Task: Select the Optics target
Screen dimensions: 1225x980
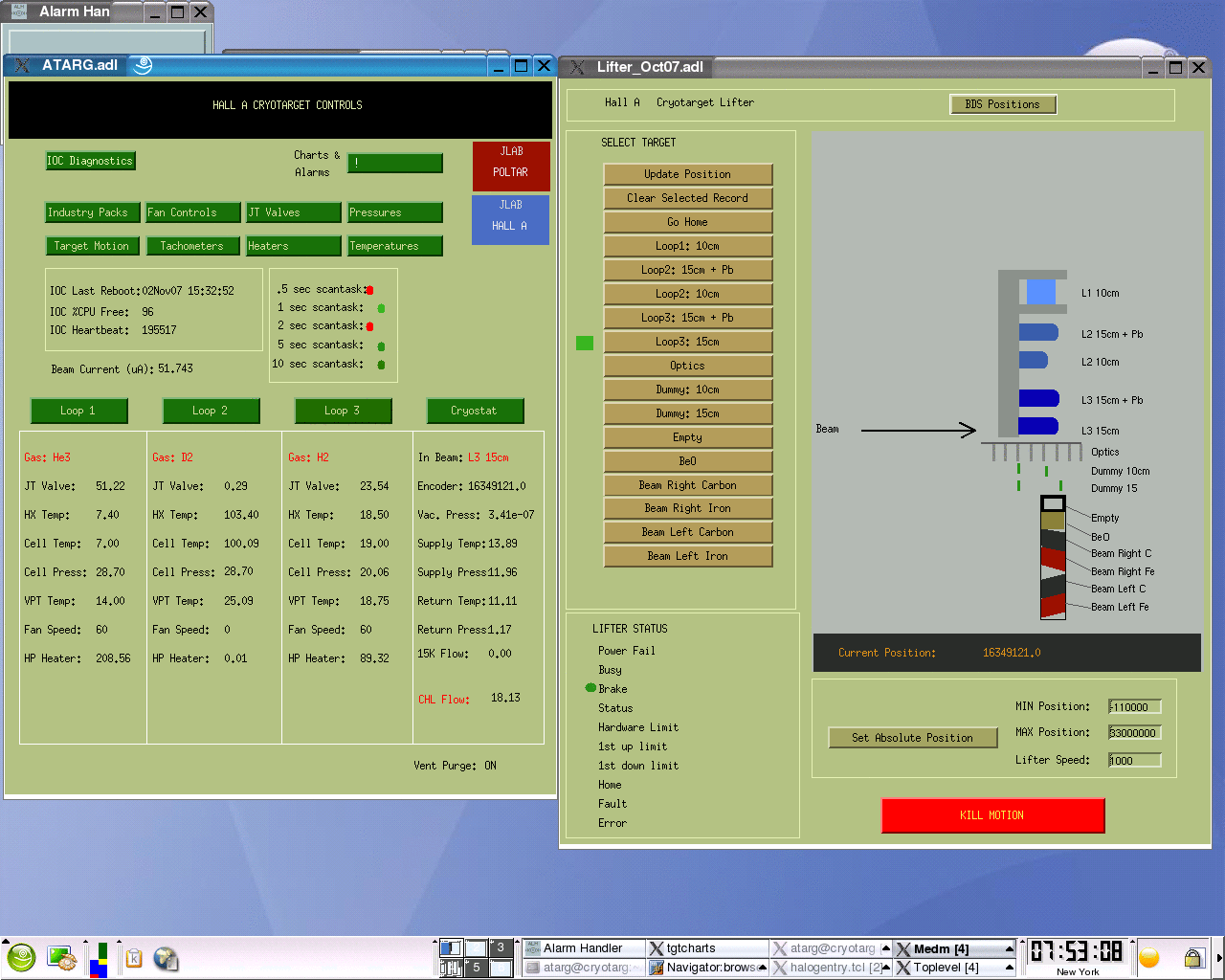Action: coord(688,366)
